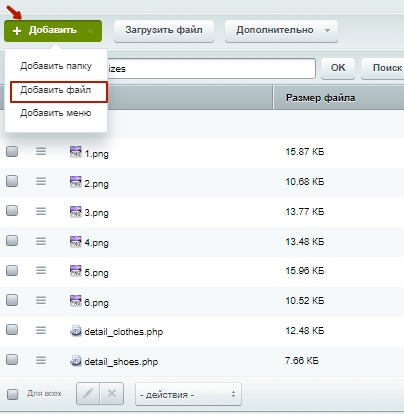Tick the checkbox next to 2.png

coord(12,181)
